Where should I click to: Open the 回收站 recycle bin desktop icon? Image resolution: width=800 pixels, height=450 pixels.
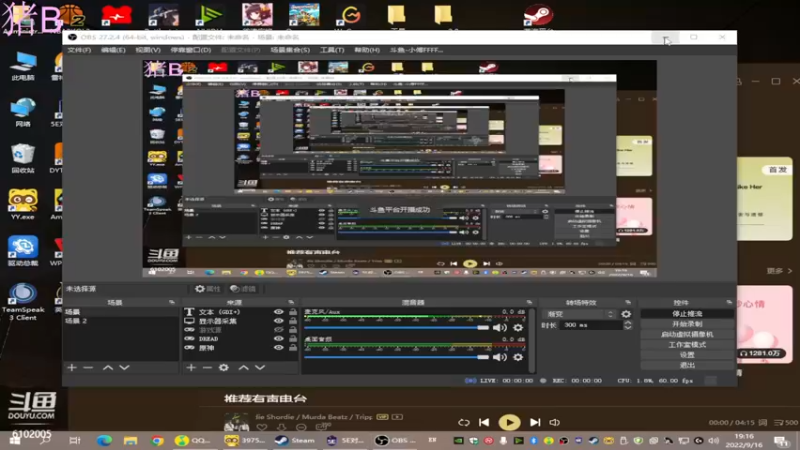(23, 159)
